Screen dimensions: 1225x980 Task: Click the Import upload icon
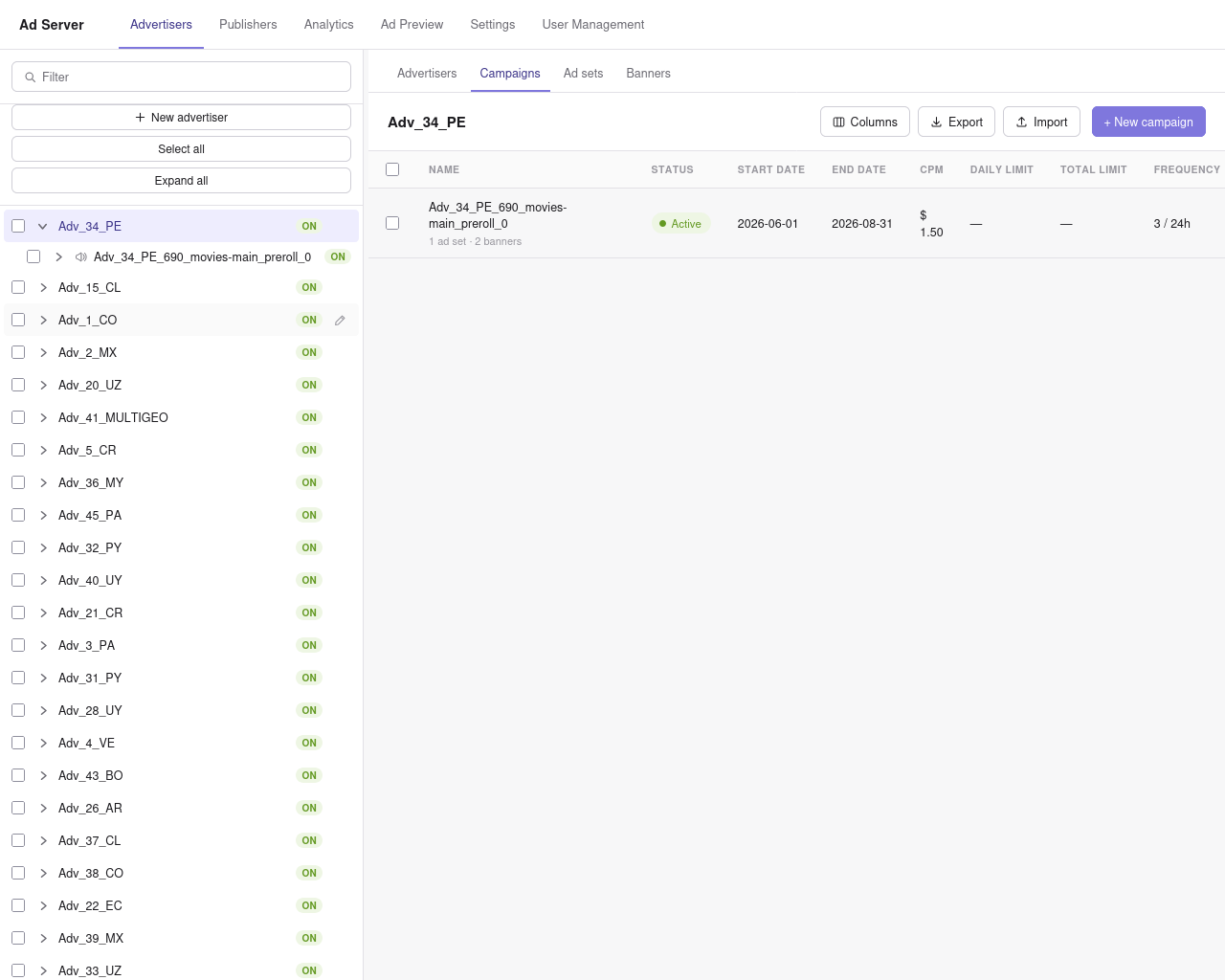pyautogui.click(x=1021, y=122)
